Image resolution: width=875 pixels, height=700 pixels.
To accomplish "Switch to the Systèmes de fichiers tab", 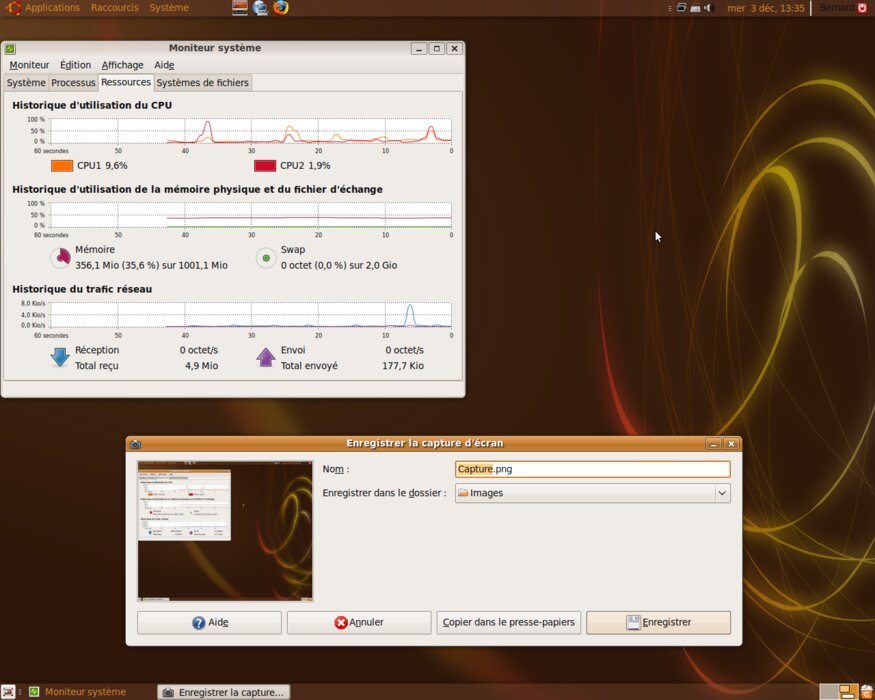I will pos(203,83).
